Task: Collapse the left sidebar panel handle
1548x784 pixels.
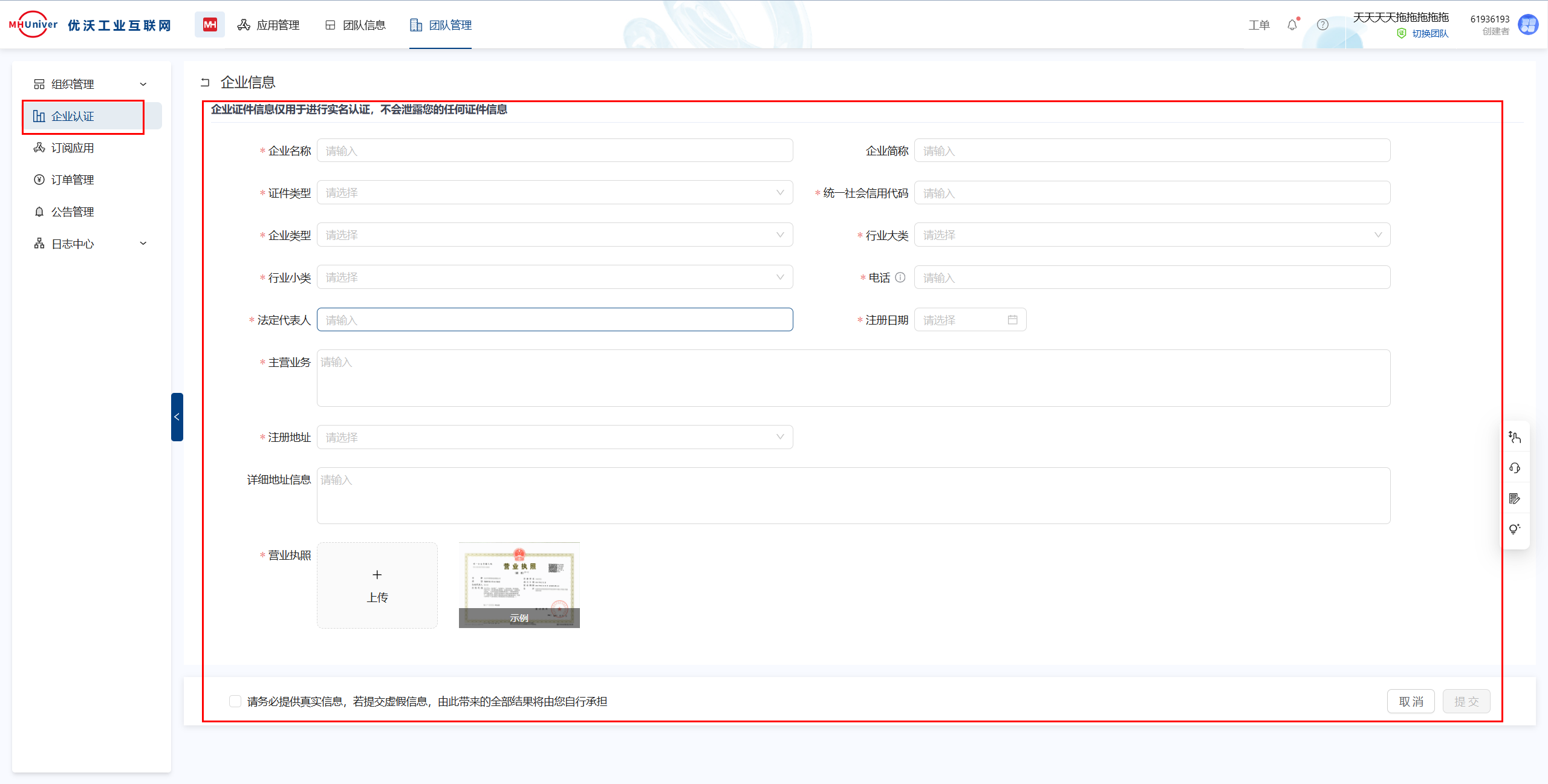Action: 177,417
